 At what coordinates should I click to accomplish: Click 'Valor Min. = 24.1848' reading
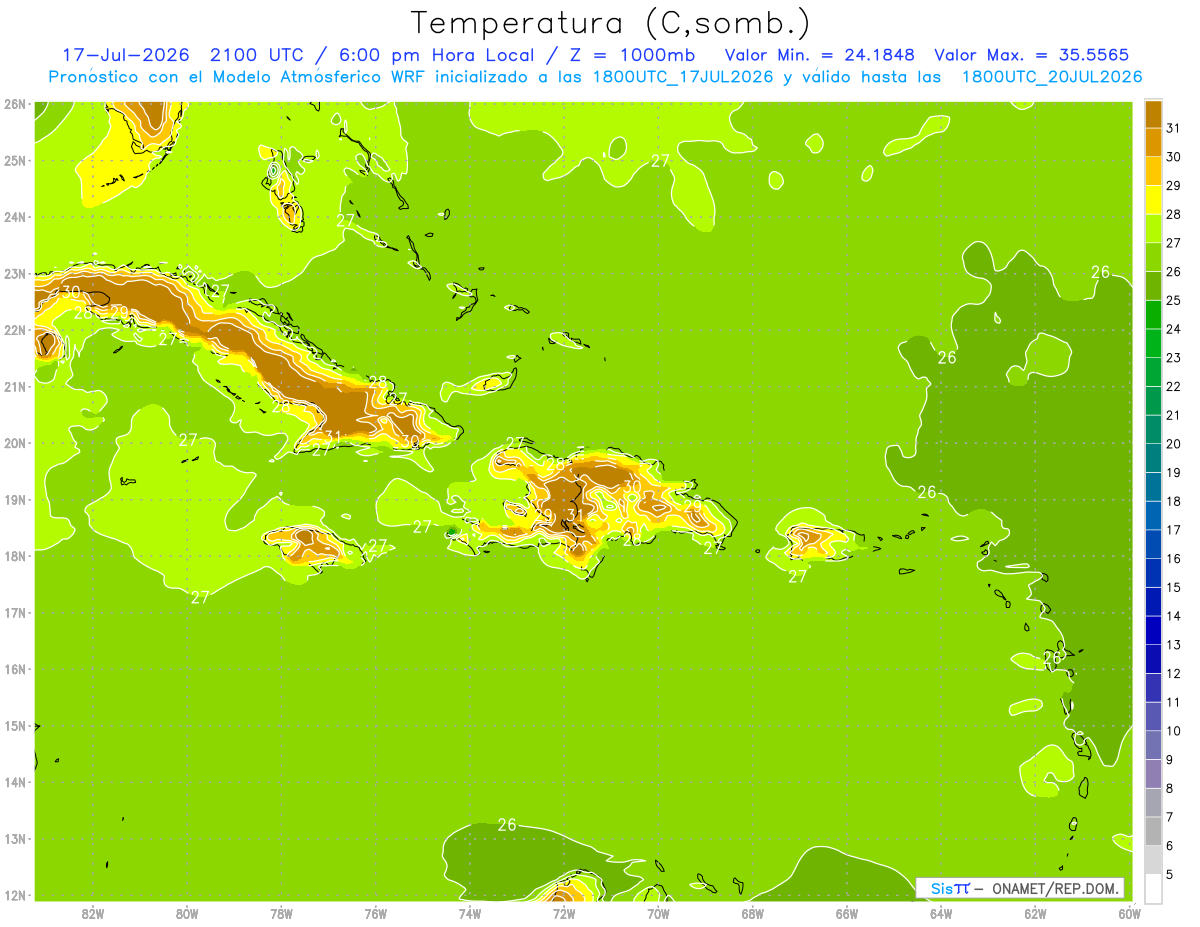[820, 55]
